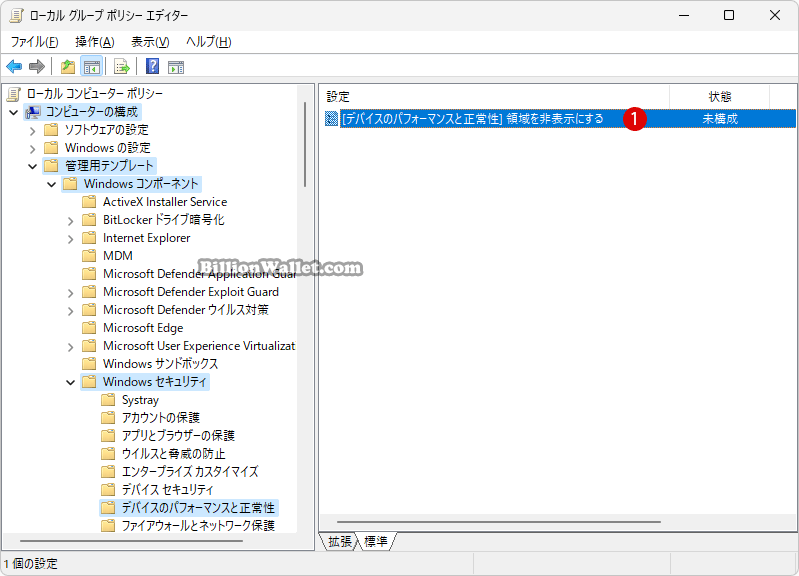Click the コンピューターの構成 computer icon
799x576 pixels.
[x=33, y=112]
